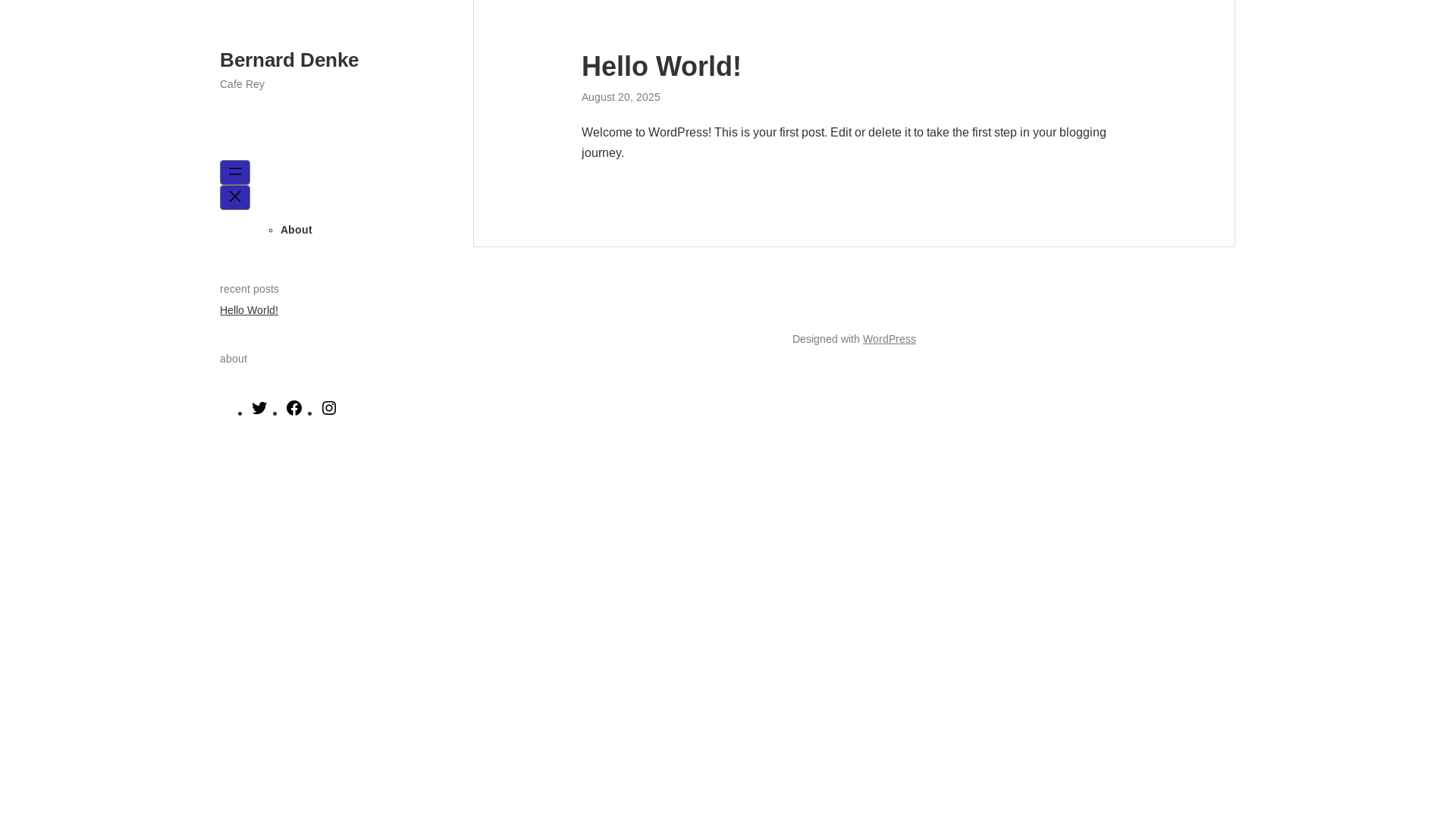Open the Instagram social icon

329,408
